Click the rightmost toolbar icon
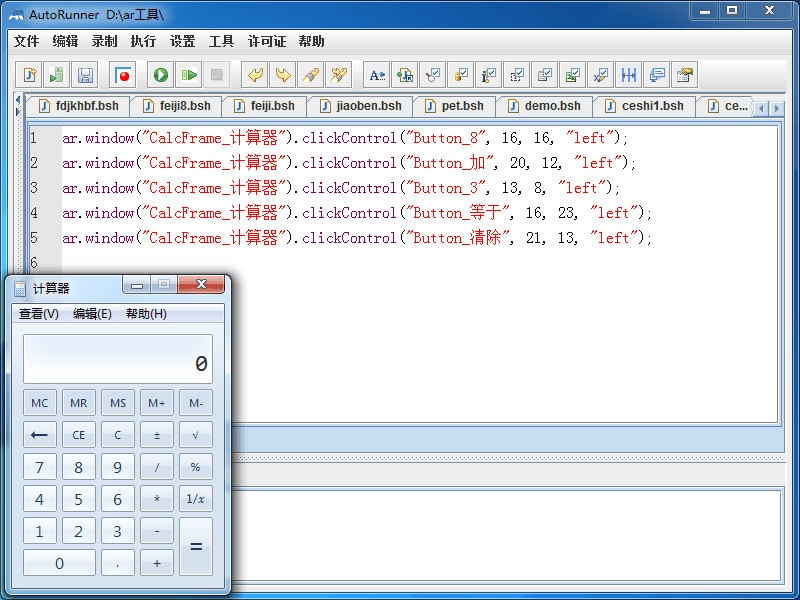This screenshot has width=800, height=600. 685,75
